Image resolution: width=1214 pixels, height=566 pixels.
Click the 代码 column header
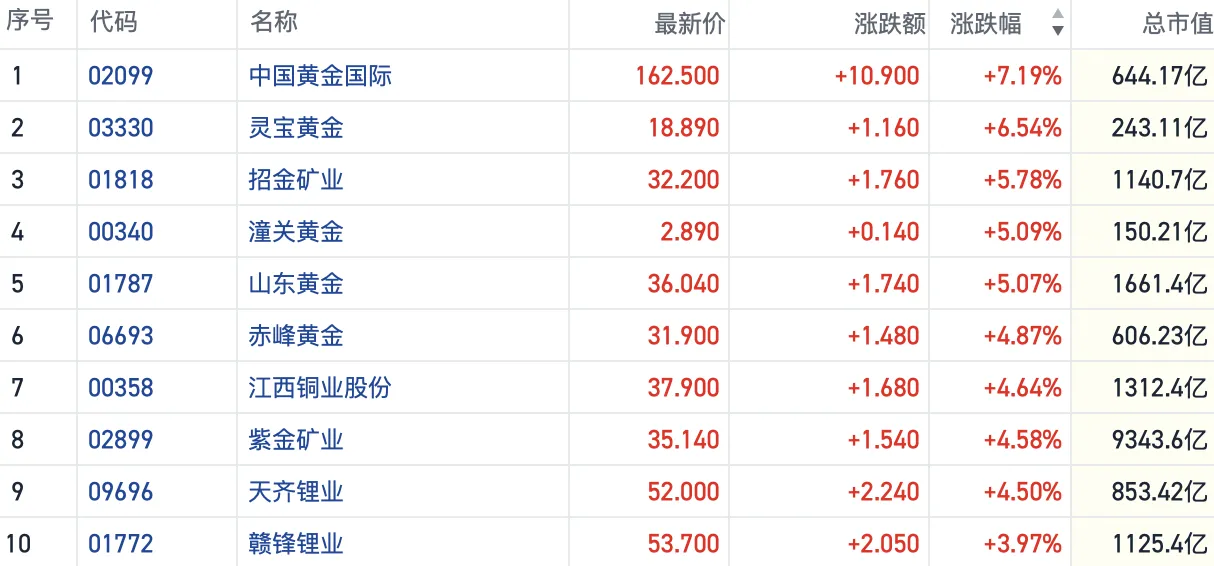(x=113, y=23)
